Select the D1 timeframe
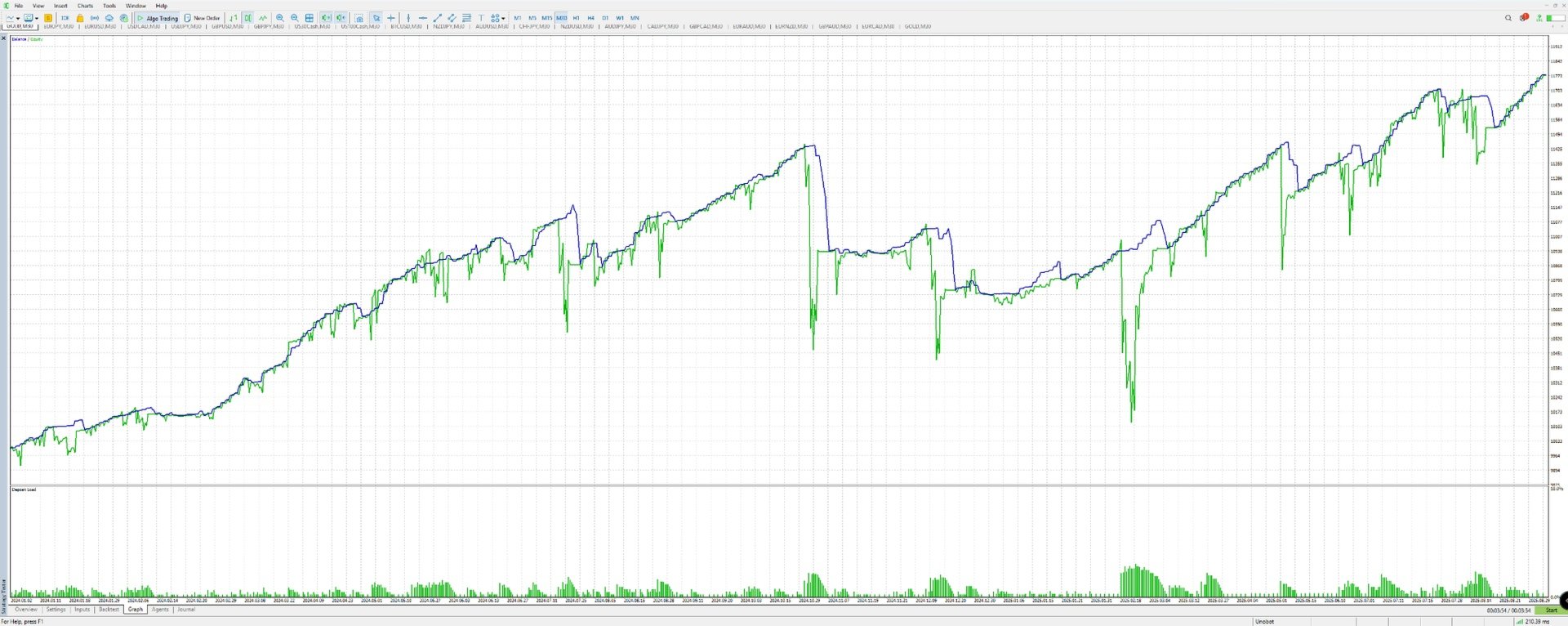This screenshot has height=626, width=1568. [x=605, y=18]
